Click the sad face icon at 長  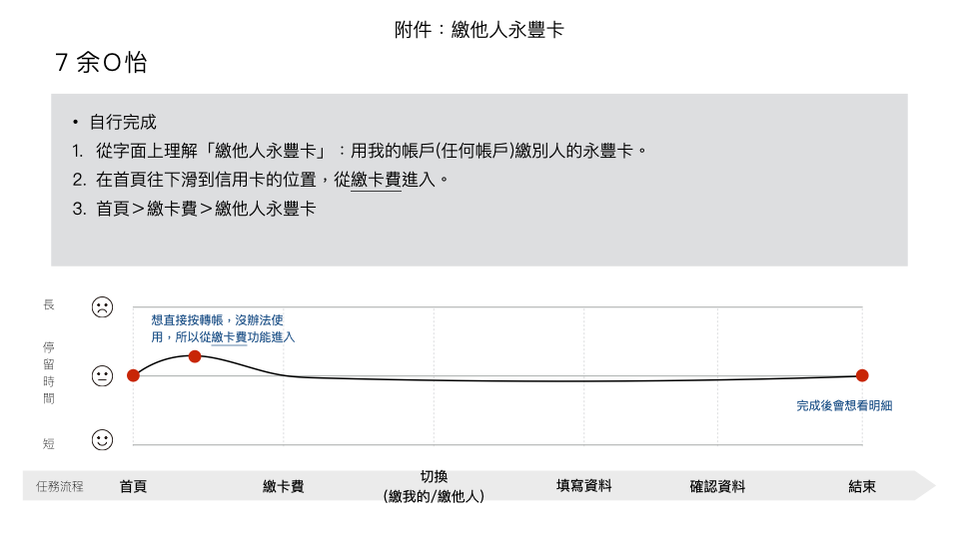point(102,307)
